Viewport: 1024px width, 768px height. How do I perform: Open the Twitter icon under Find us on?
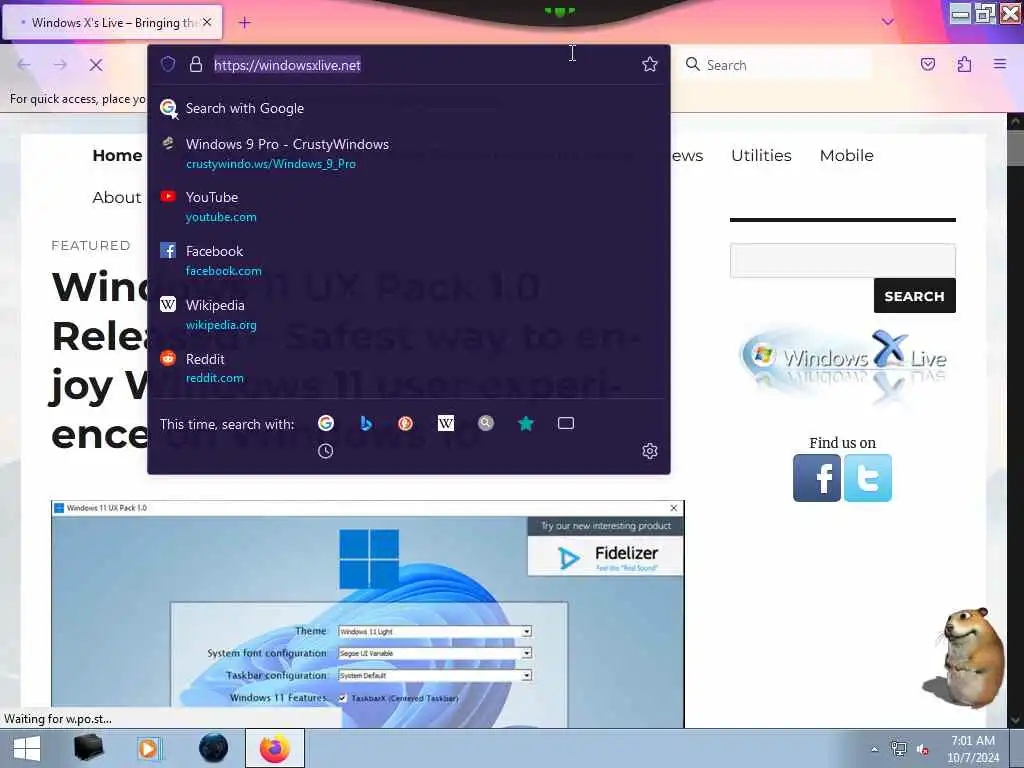pos(867,478)
